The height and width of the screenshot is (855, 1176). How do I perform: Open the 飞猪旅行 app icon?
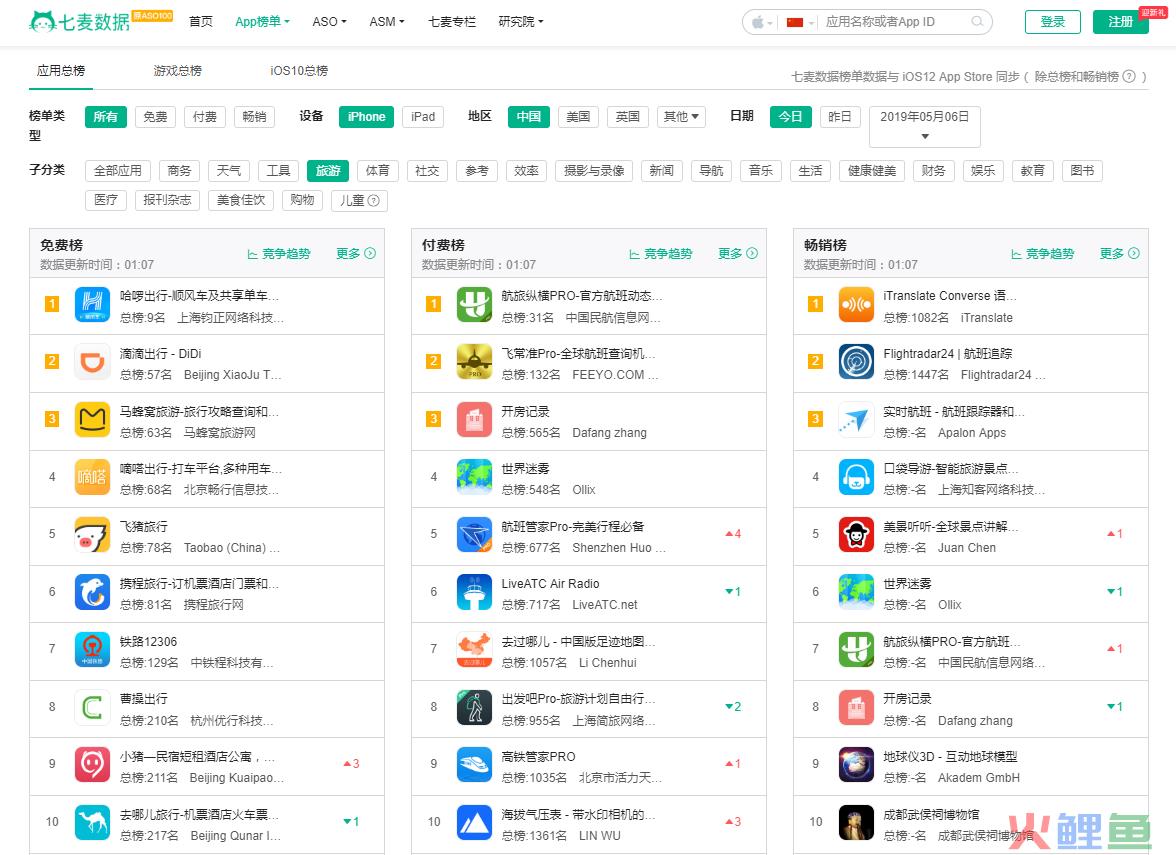coord(92,535)
